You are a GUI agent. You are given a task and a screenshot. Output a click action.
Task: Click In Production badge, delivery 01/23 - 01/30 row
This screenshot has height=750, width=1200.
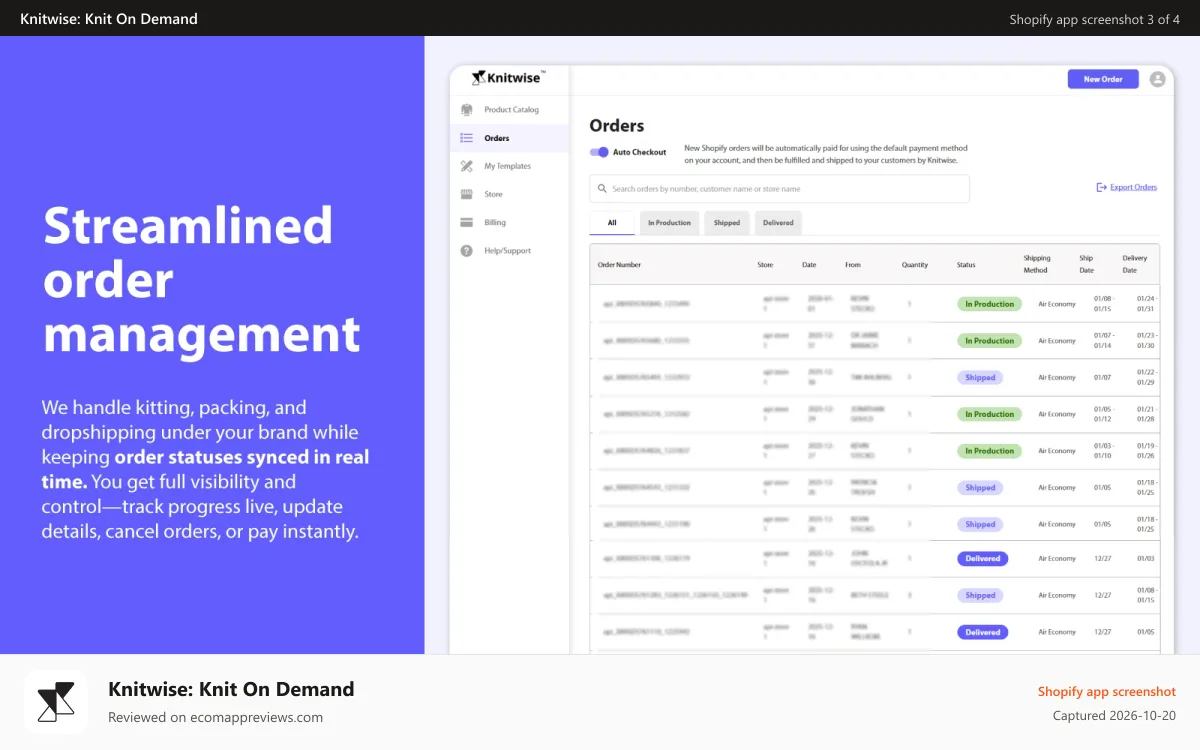[989, 341]
